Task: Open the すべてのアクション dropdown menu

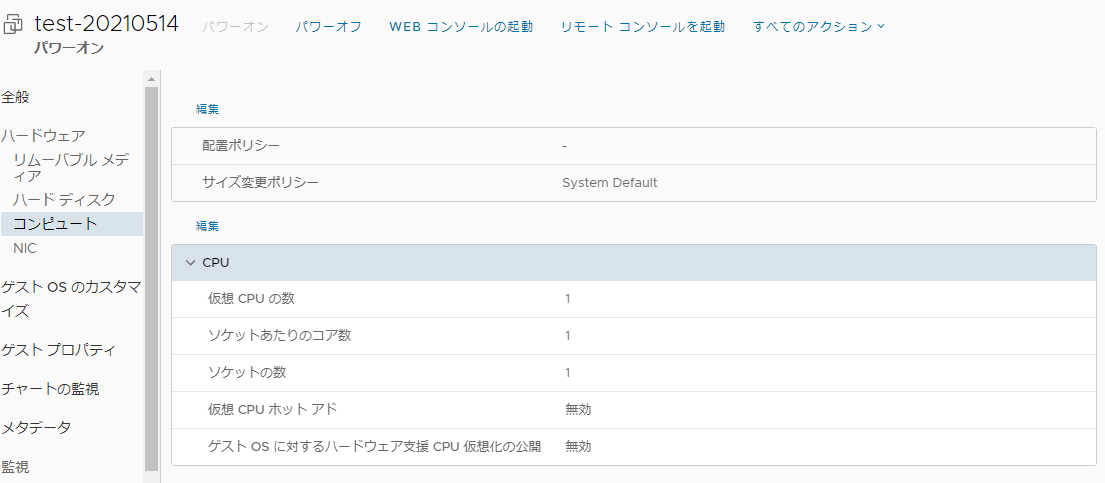Action: 819,26
